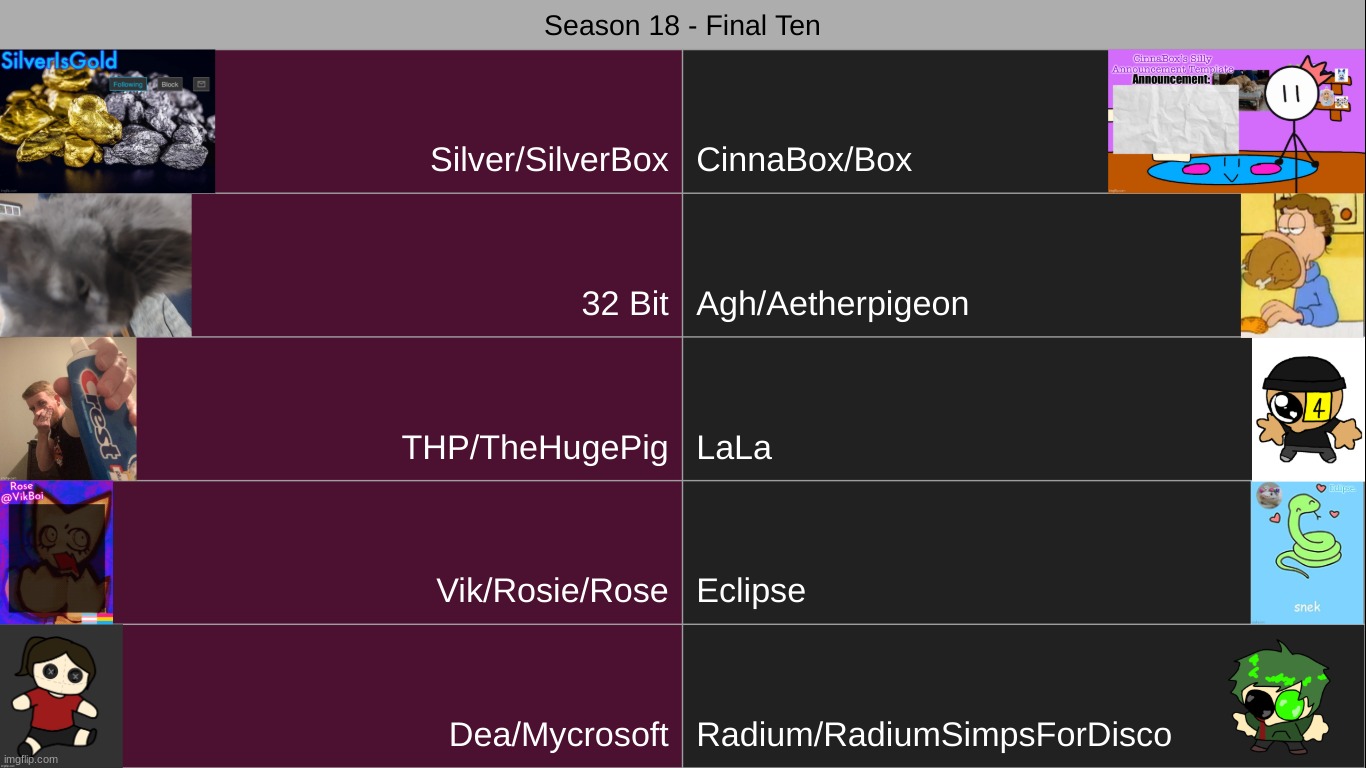Select the Radium/RadiumSimpsForDisco label
The width and height of the screenshot is (1366, 768).
(933, 735)
